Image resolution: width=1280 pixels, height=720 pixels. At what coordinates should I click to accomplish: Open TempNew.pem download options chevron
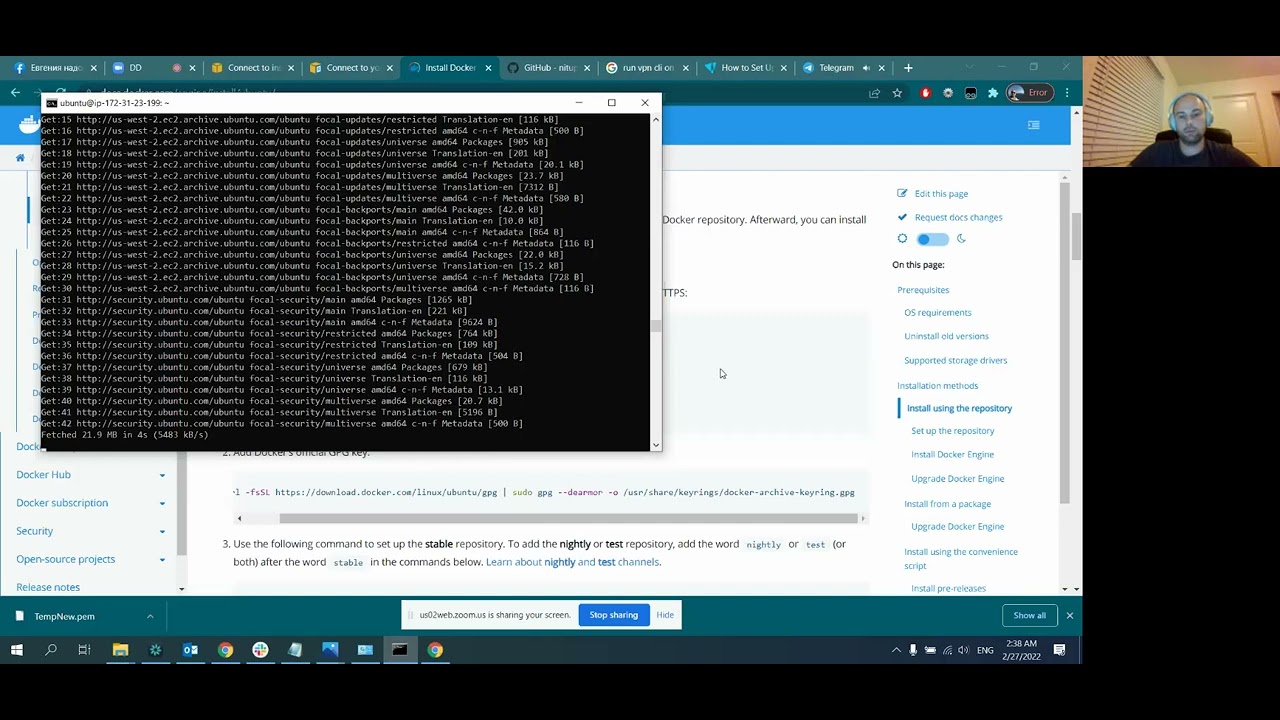[x=150, y=616]
